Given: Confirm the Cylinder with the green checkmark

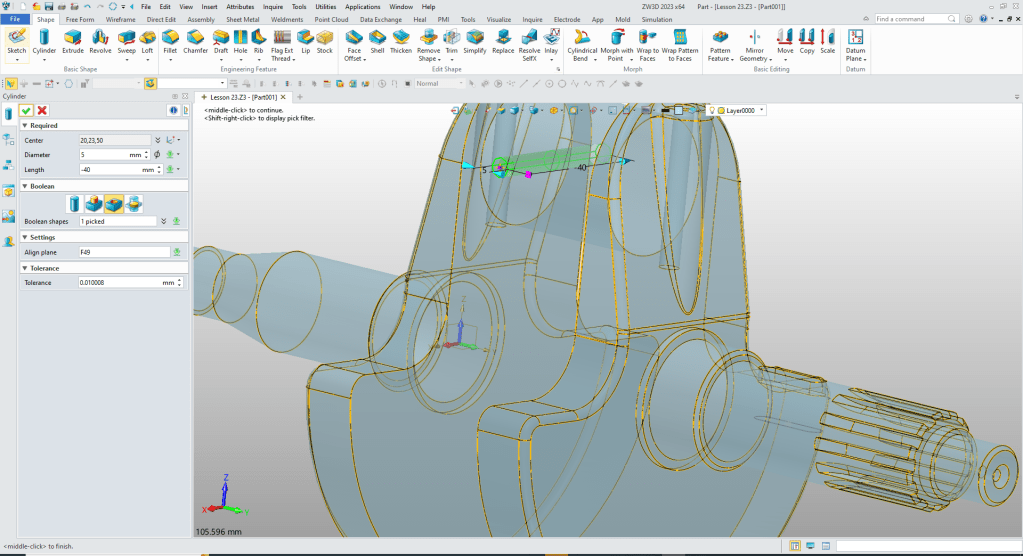Looking at the screenshot, I should click(26, 110).
